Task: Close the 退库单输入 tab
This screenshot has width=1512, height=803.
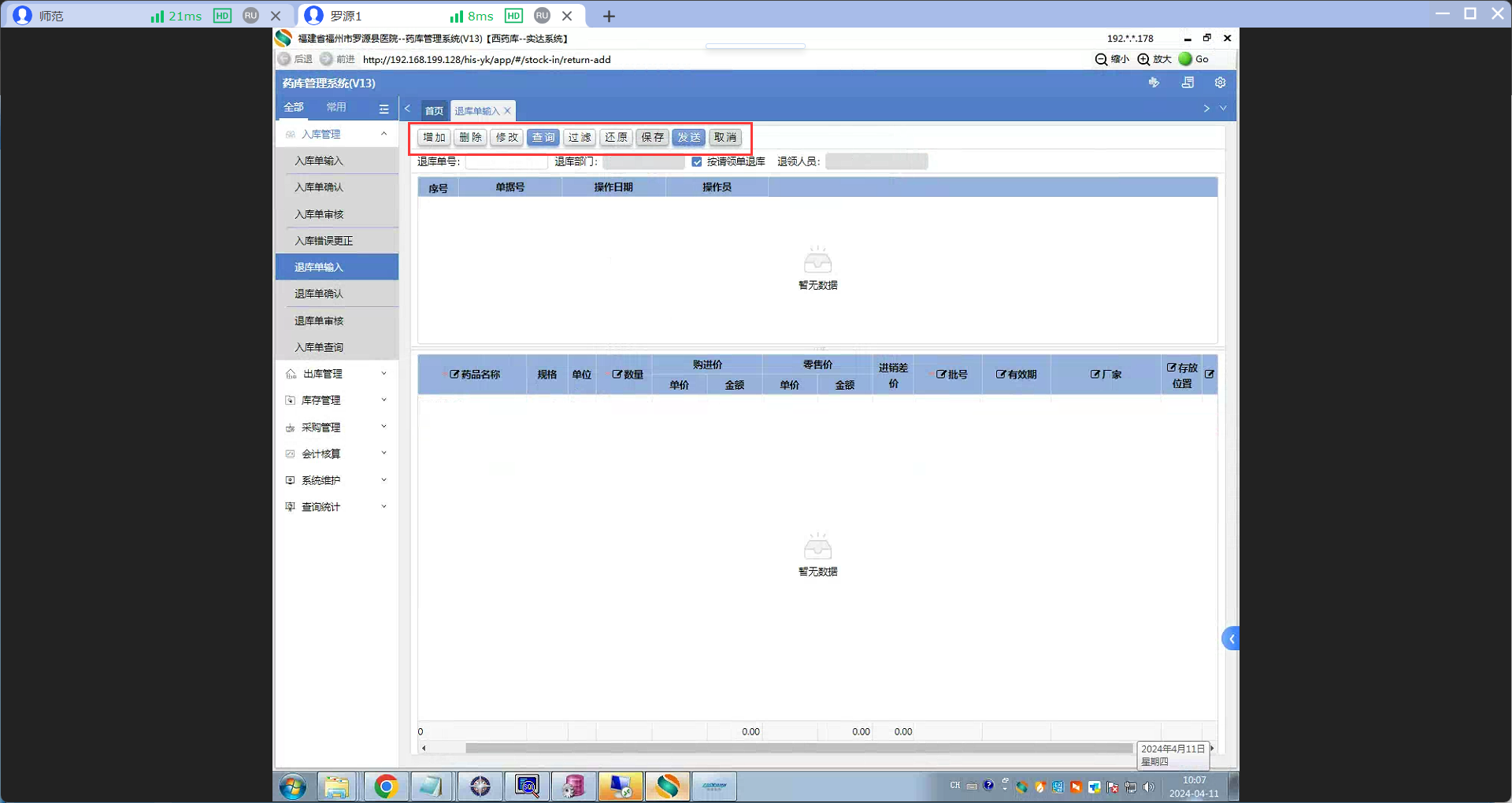Action: (x=507, y=111)
